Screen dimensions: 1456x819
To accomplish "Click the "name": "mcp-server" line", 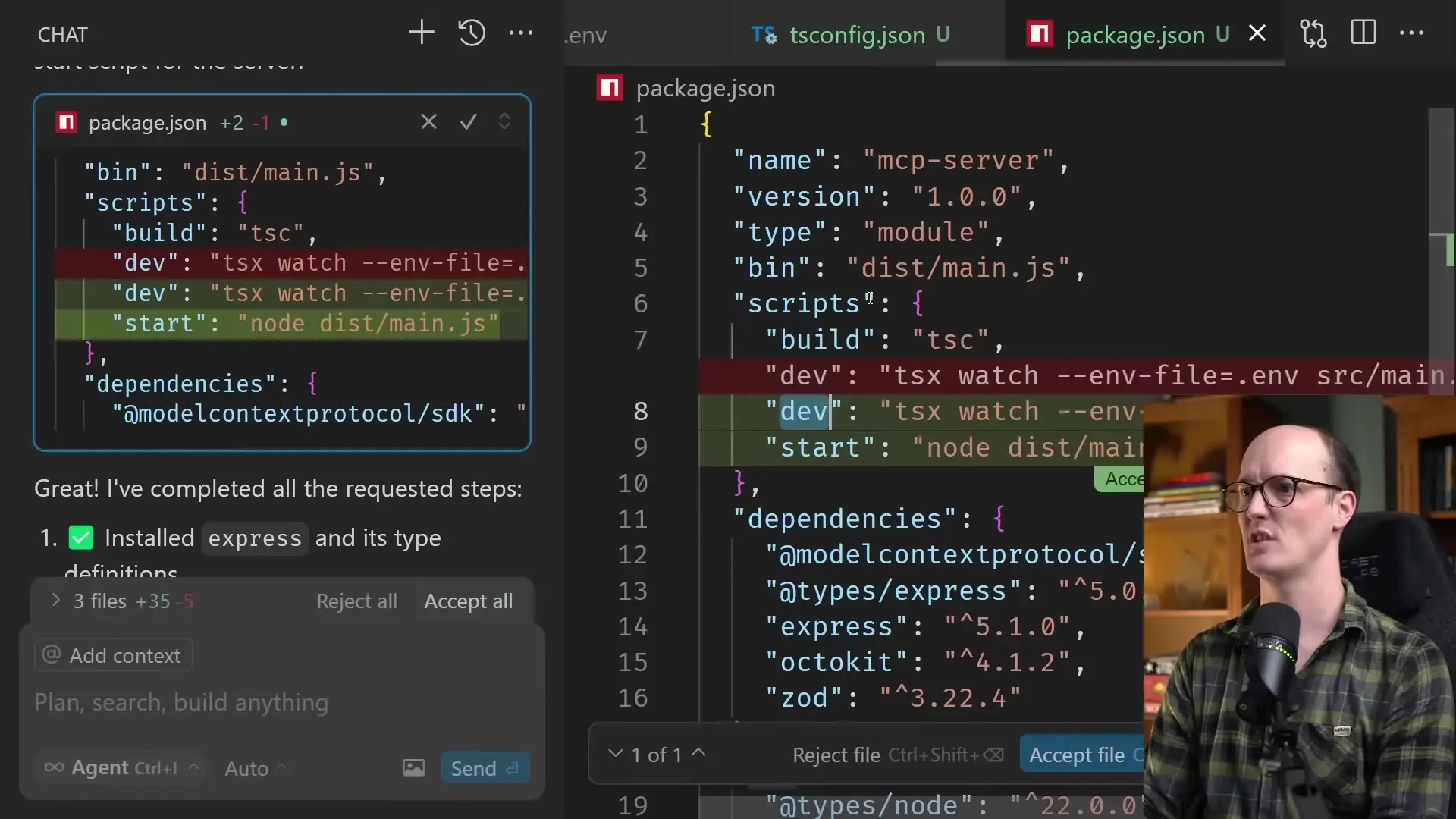I will 900,161.
